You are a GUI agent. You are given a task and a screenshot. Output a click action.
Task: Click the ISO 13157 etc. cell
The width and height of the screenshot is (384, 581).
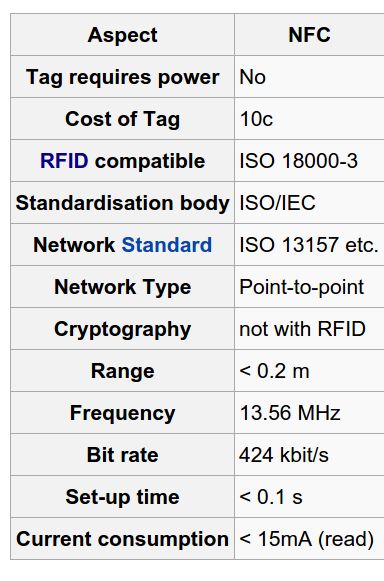pyautogui.click(x=309, y=245)
